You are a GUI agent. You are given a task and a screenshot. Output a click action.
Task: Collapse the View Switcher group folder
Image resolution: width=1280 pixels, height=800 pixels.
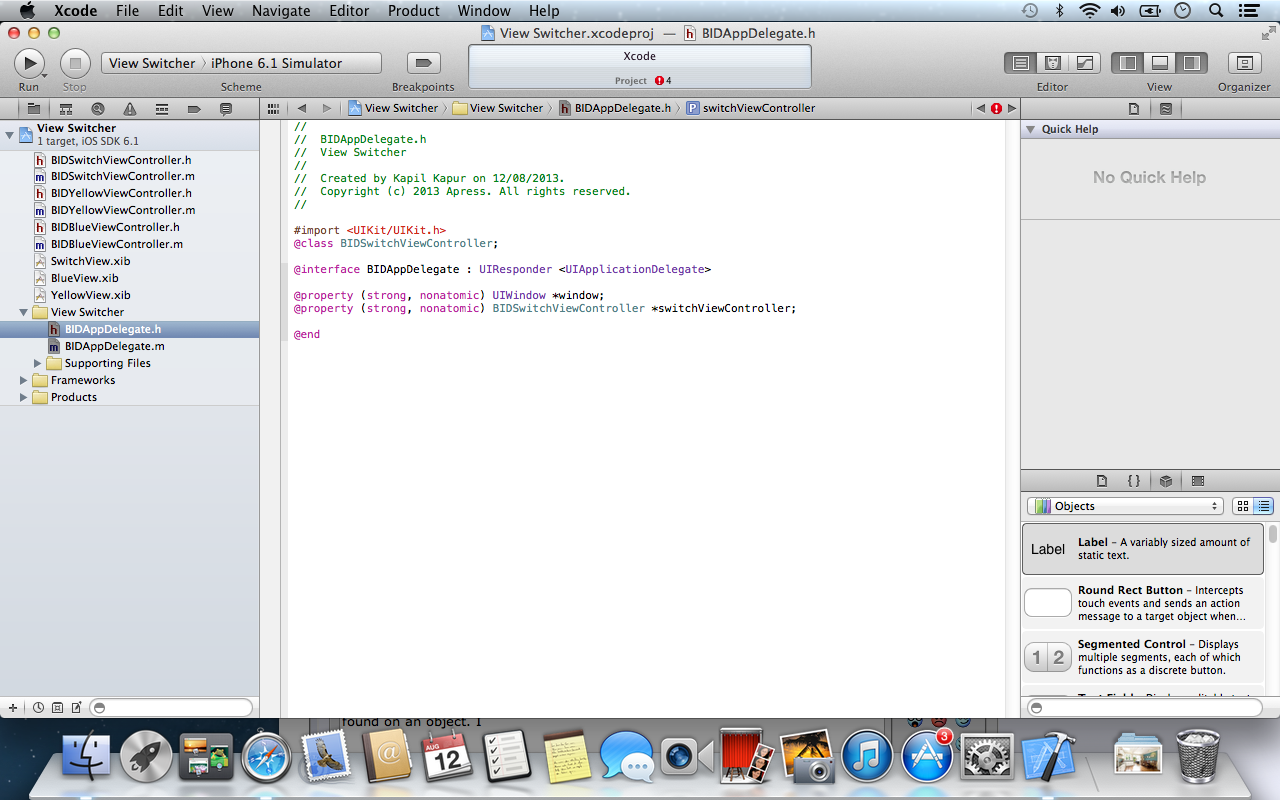tap(24, 312)
